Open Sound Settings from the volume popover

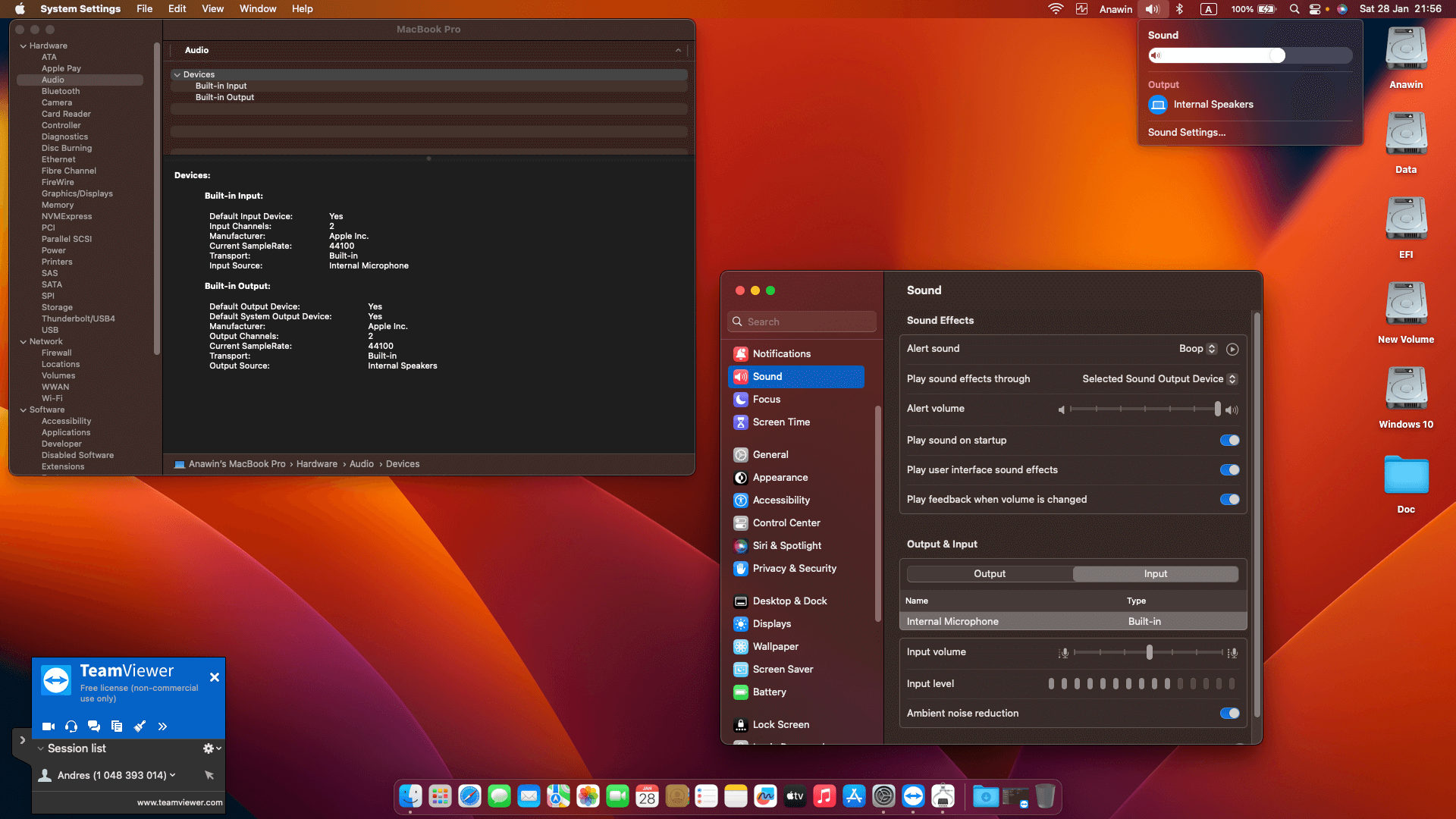pos(1187,132)
